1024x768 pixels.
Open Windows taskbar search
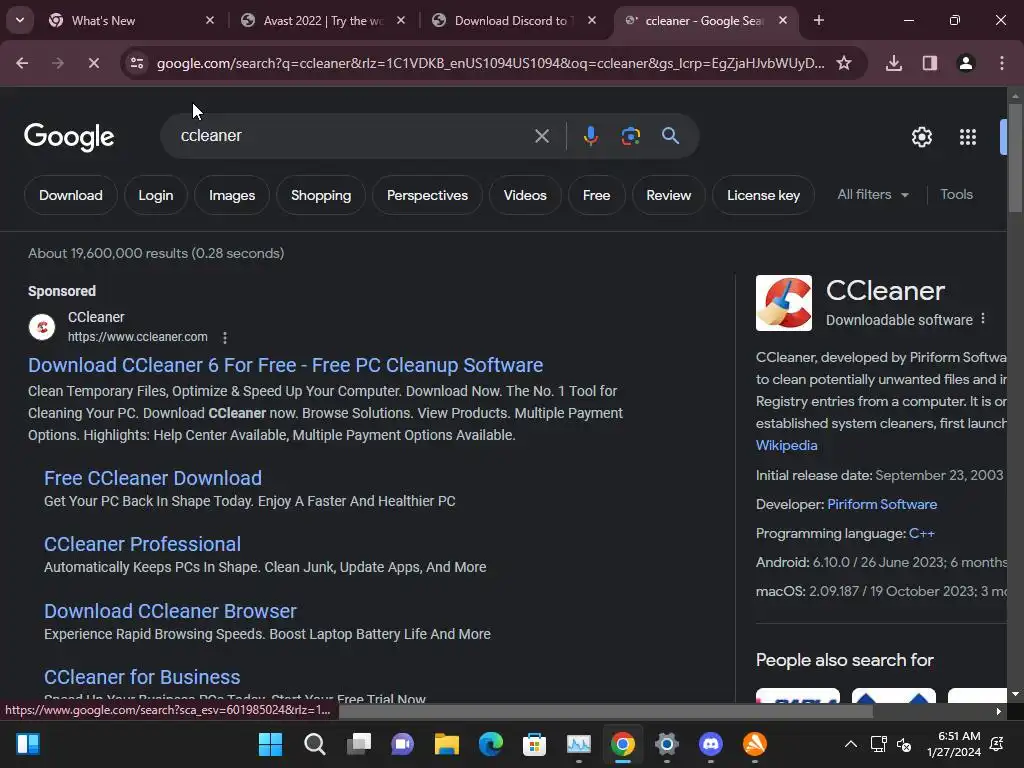coord(314,744)
